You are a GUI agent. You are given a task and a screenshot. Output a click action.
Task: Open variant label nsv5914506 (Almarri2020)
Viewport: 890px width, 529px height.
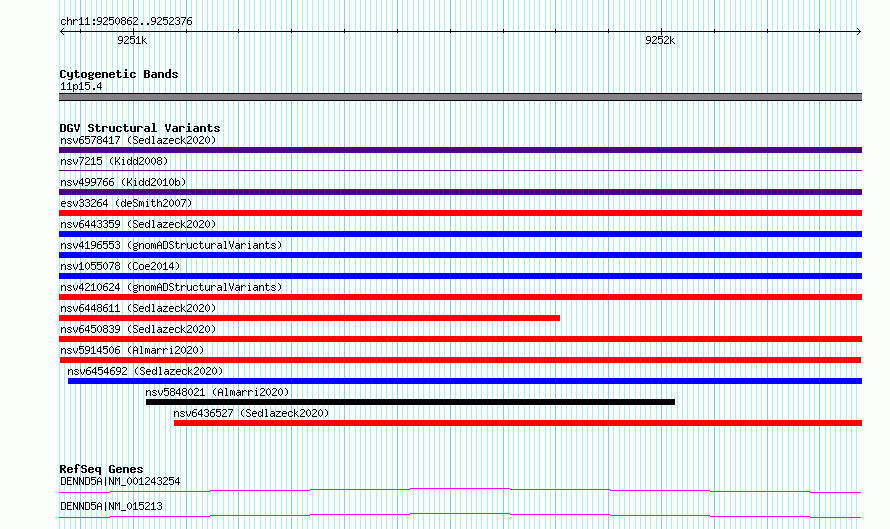[x=132, y=350]
